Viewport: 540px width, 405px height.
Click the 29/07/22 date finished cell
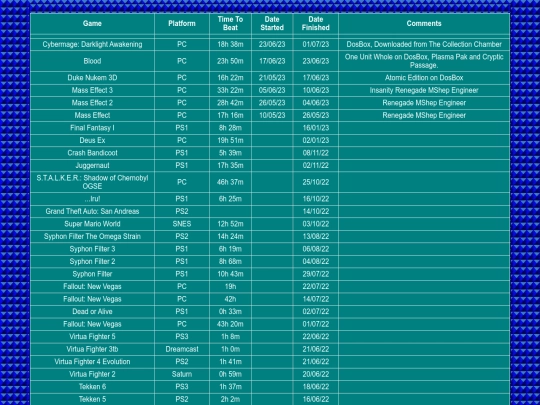coord(315,274)
